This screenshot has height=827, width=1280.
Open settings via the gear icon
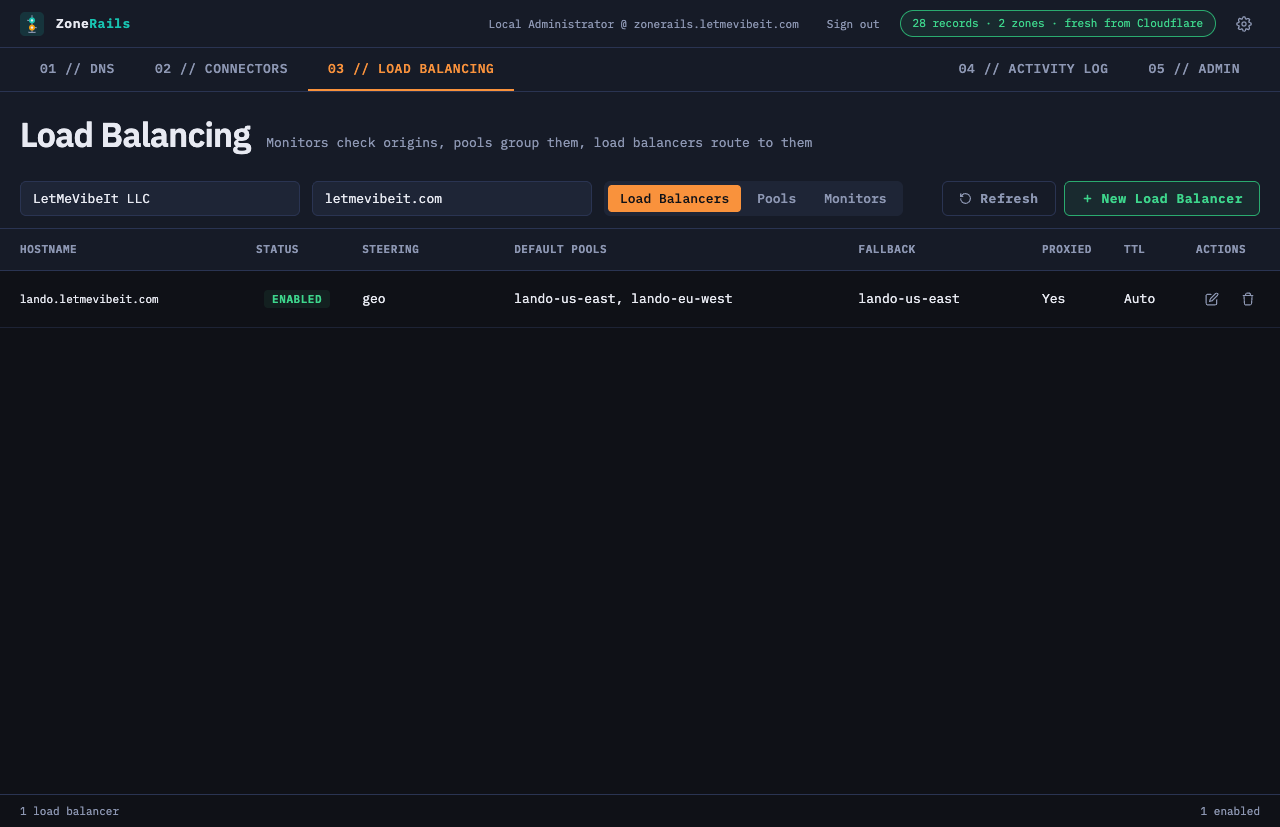tap(1244, 24)
